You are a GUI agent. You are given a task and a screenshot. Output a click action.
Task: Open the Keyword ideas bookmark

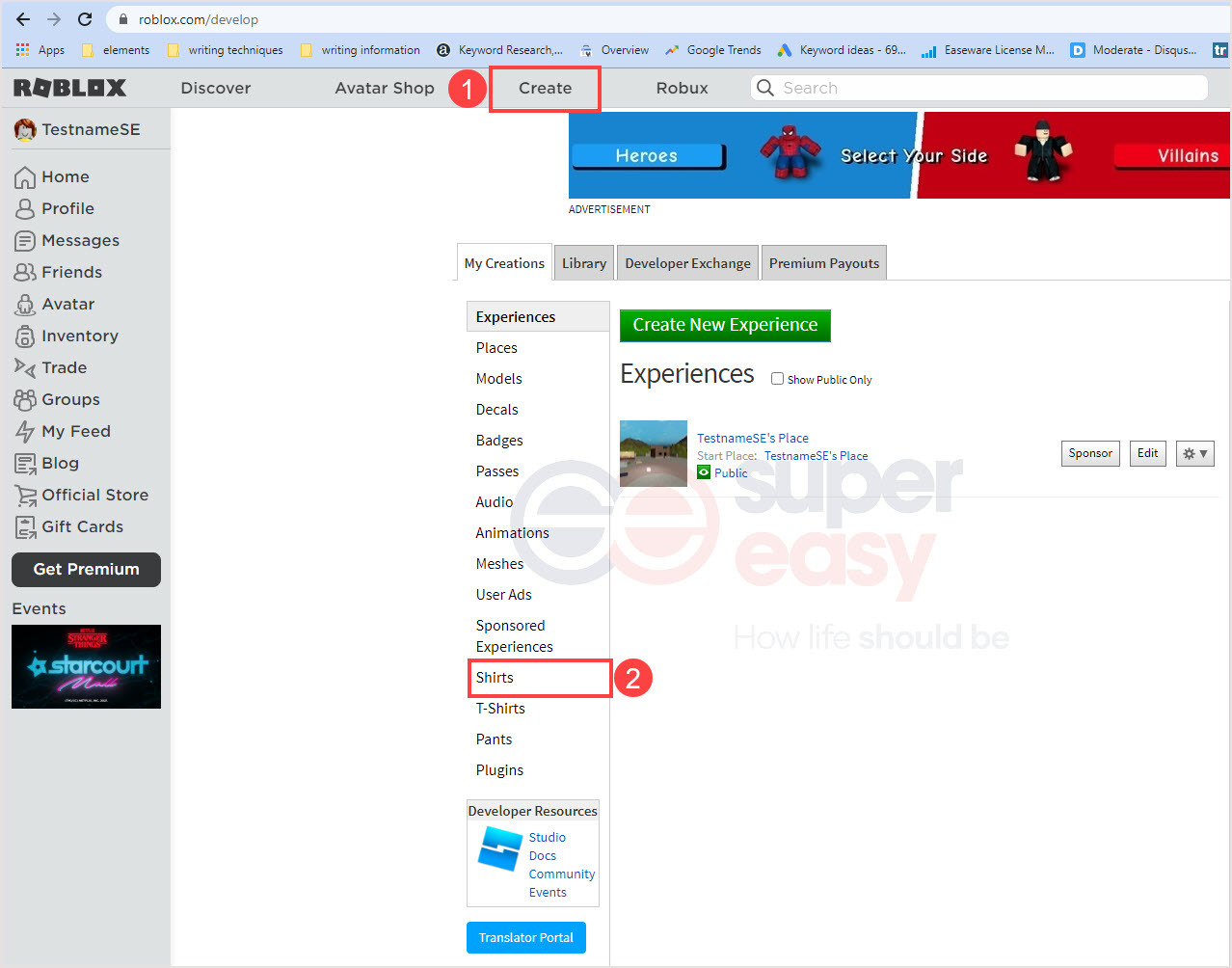tap(842, 49)
